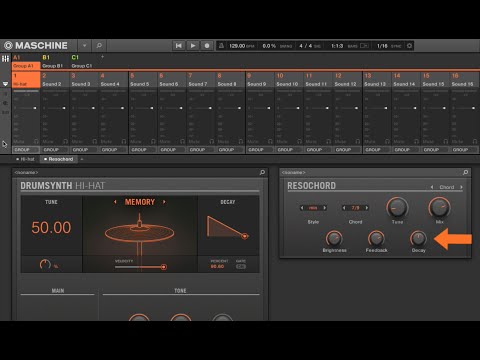Image resolution: width=480 pixels, height=360 pixels.
Task: Mute the Sound 2 channel
Action: pos(48,142)
